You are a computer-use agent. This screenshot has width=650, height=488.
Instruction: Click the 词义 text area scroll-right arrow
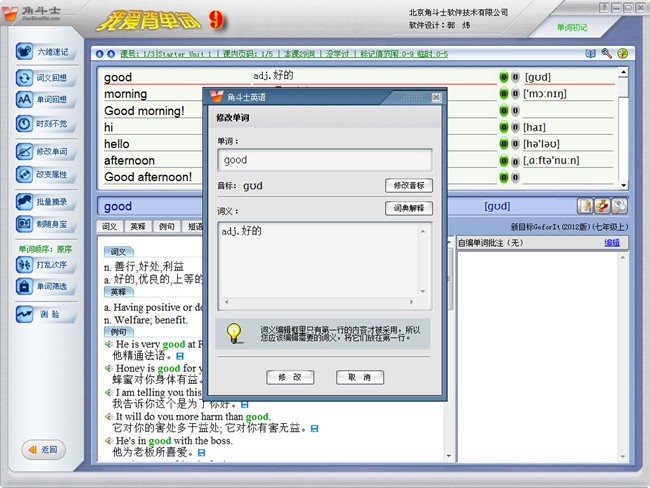(x=411, y=302)
